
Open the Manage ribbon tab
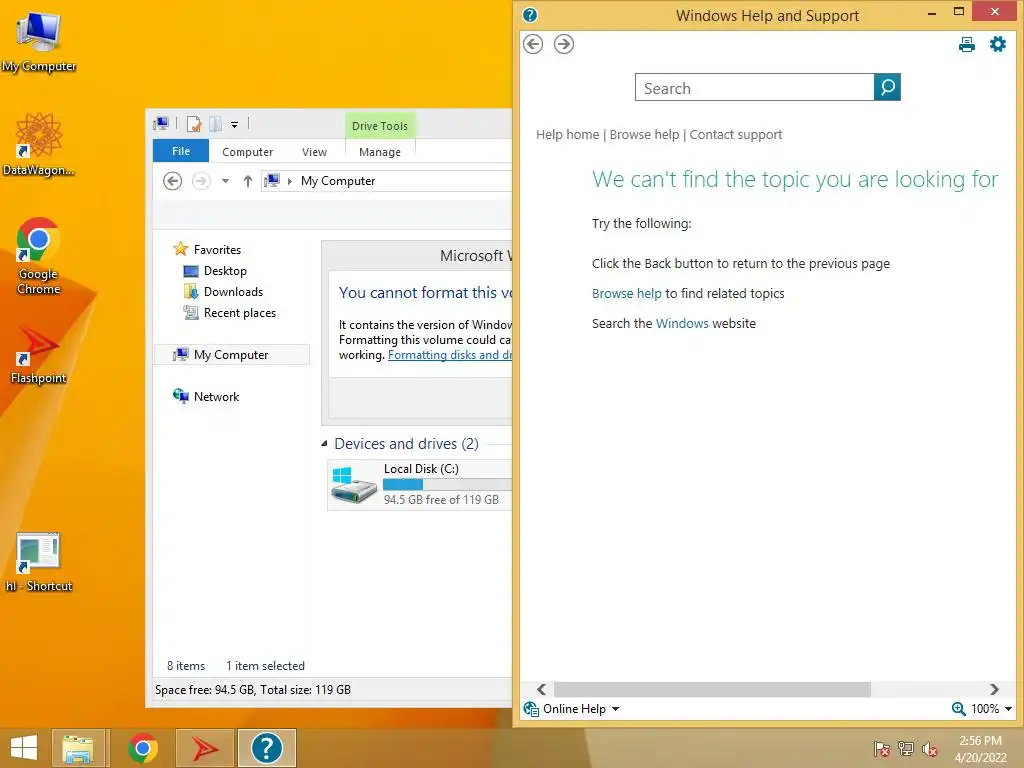379,152
